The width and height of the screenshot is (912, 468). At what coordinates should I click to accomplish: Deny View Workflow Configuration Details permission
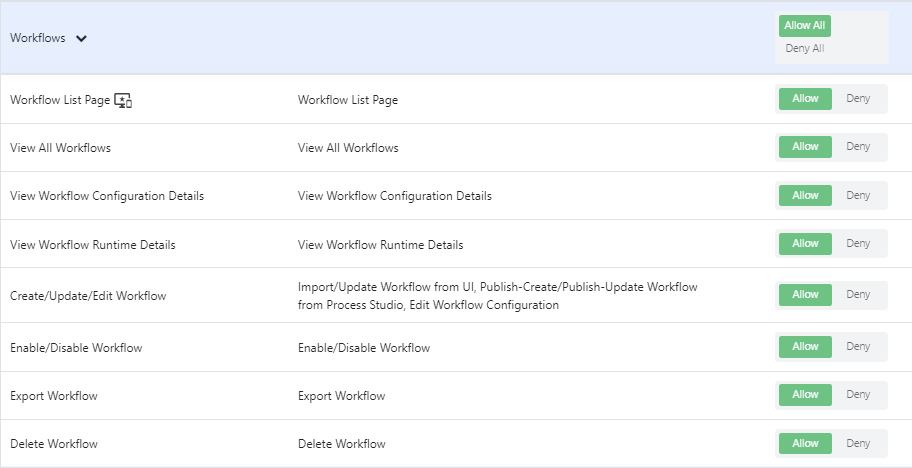pos(858,195)
